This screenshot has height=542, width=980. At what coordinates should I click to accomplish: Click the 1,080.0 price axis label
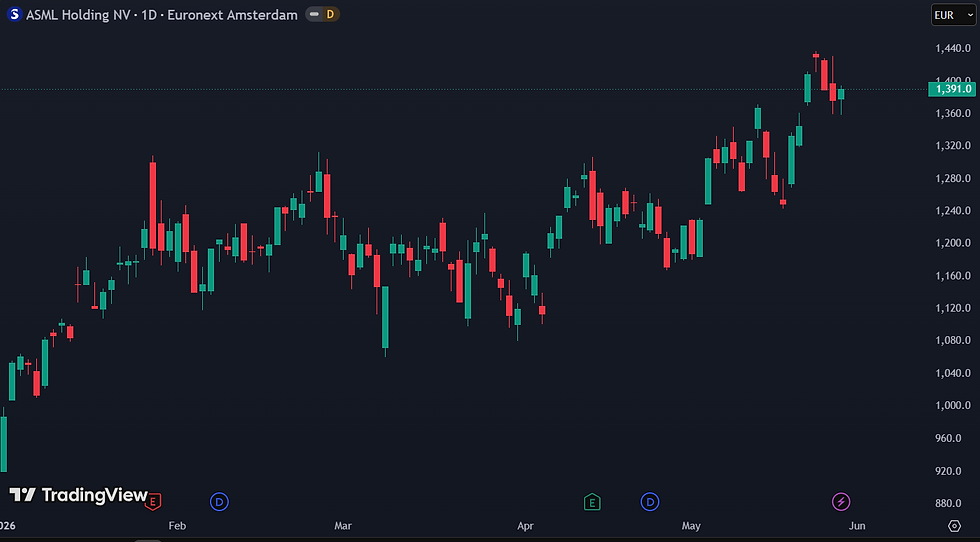(953, 341)
